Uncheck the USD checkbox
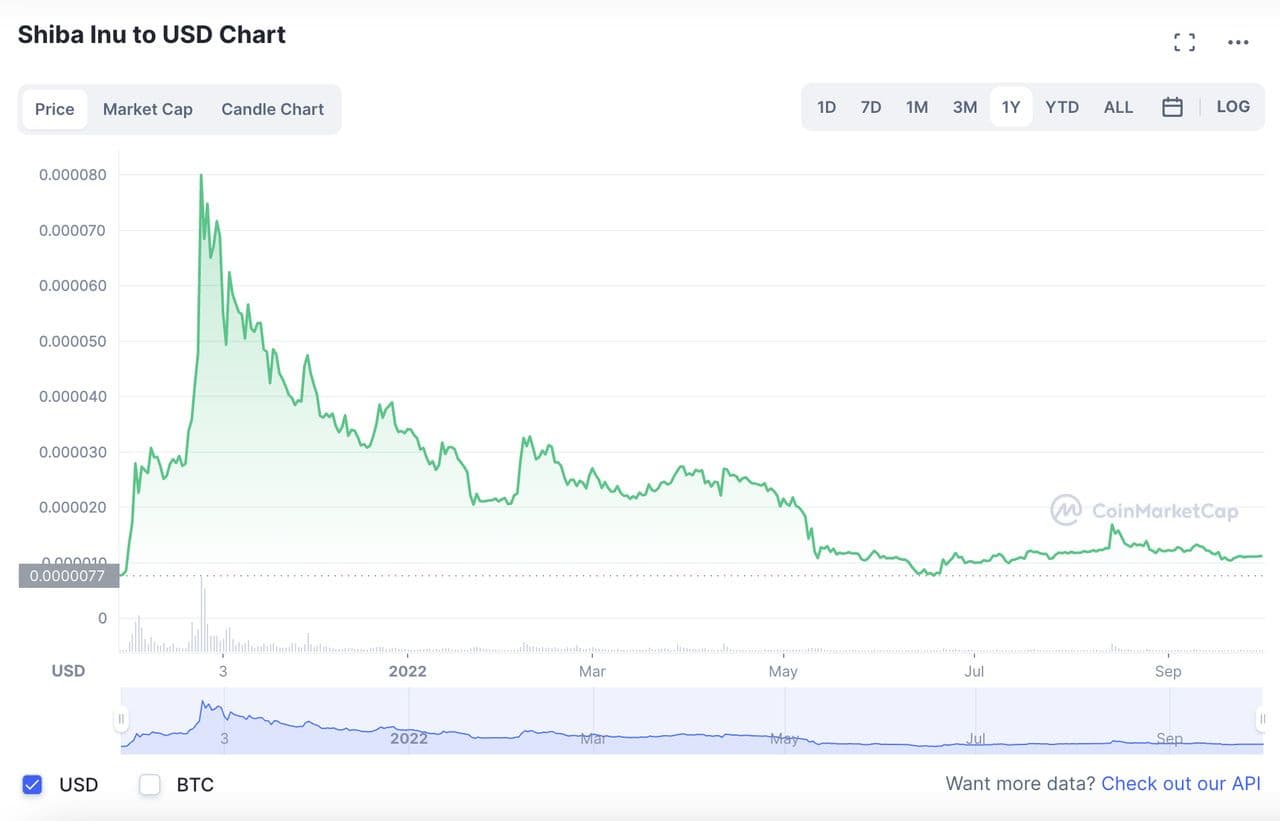The height and width of the screenshot is (821, 1280). pos(33,784)
